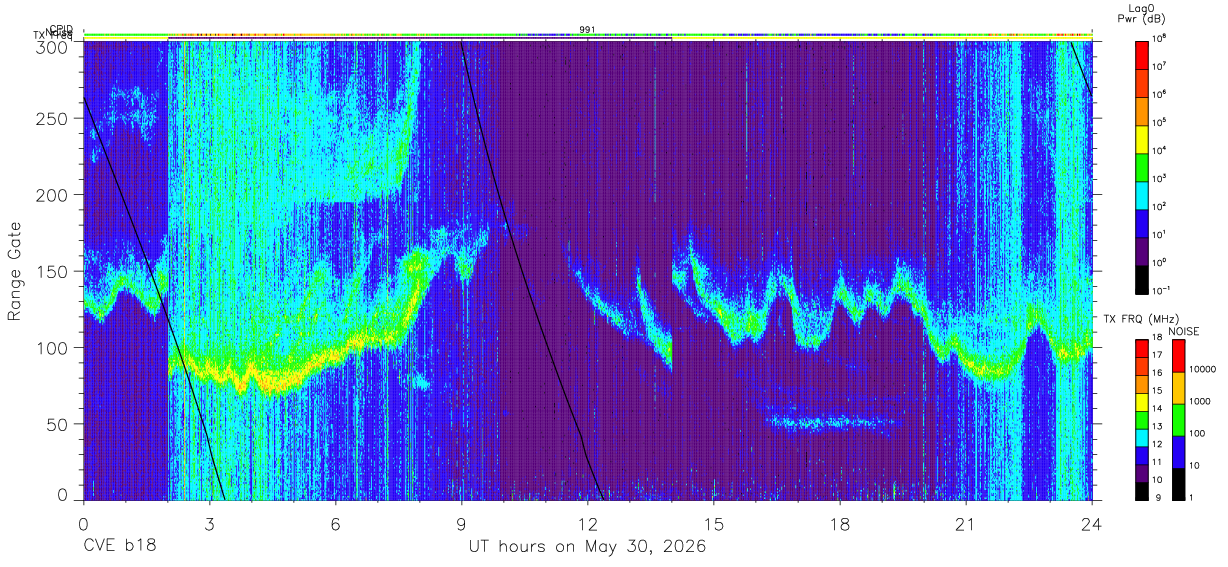Click UT hour tick label 24
The image size is (1228, 567).
tap(1092, 523)
